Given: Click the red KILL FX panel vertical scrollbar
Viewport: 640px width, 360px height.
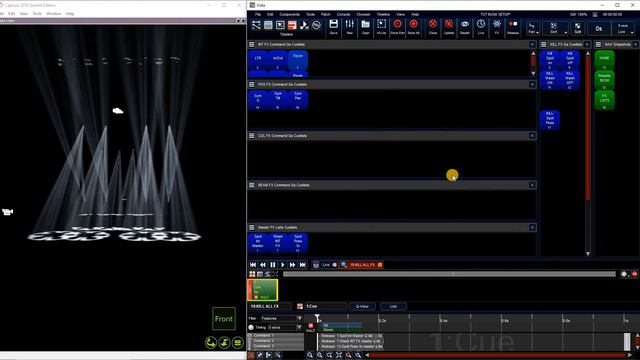Looking at the screenshot, I should click(x=588, y=127).
